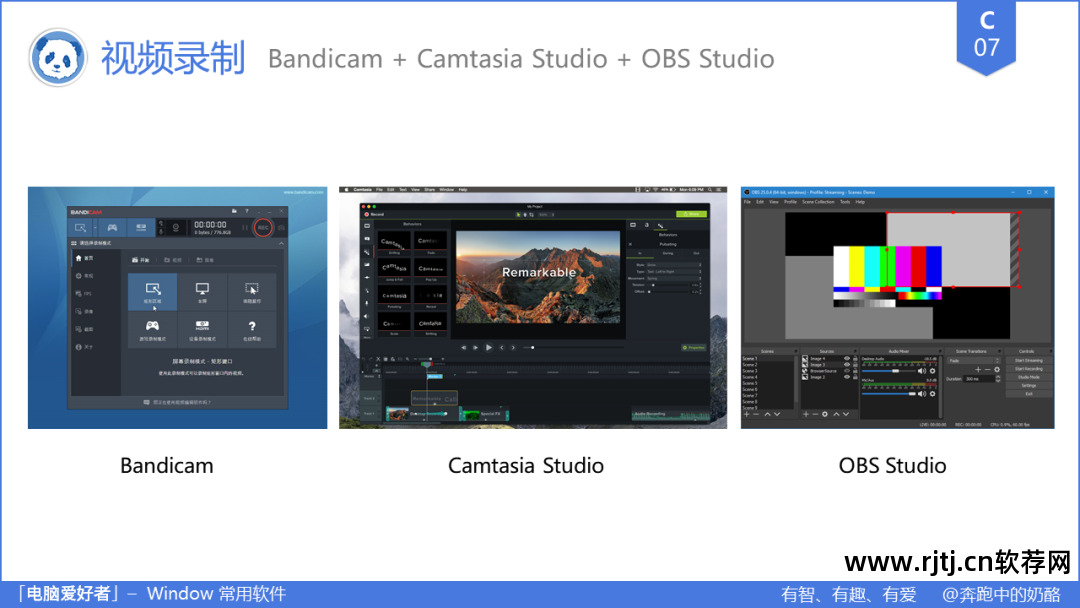Select Scene 1 in OBS scenes list
The width and height of the screenshot is (1080, 608).
pos(767,358)
